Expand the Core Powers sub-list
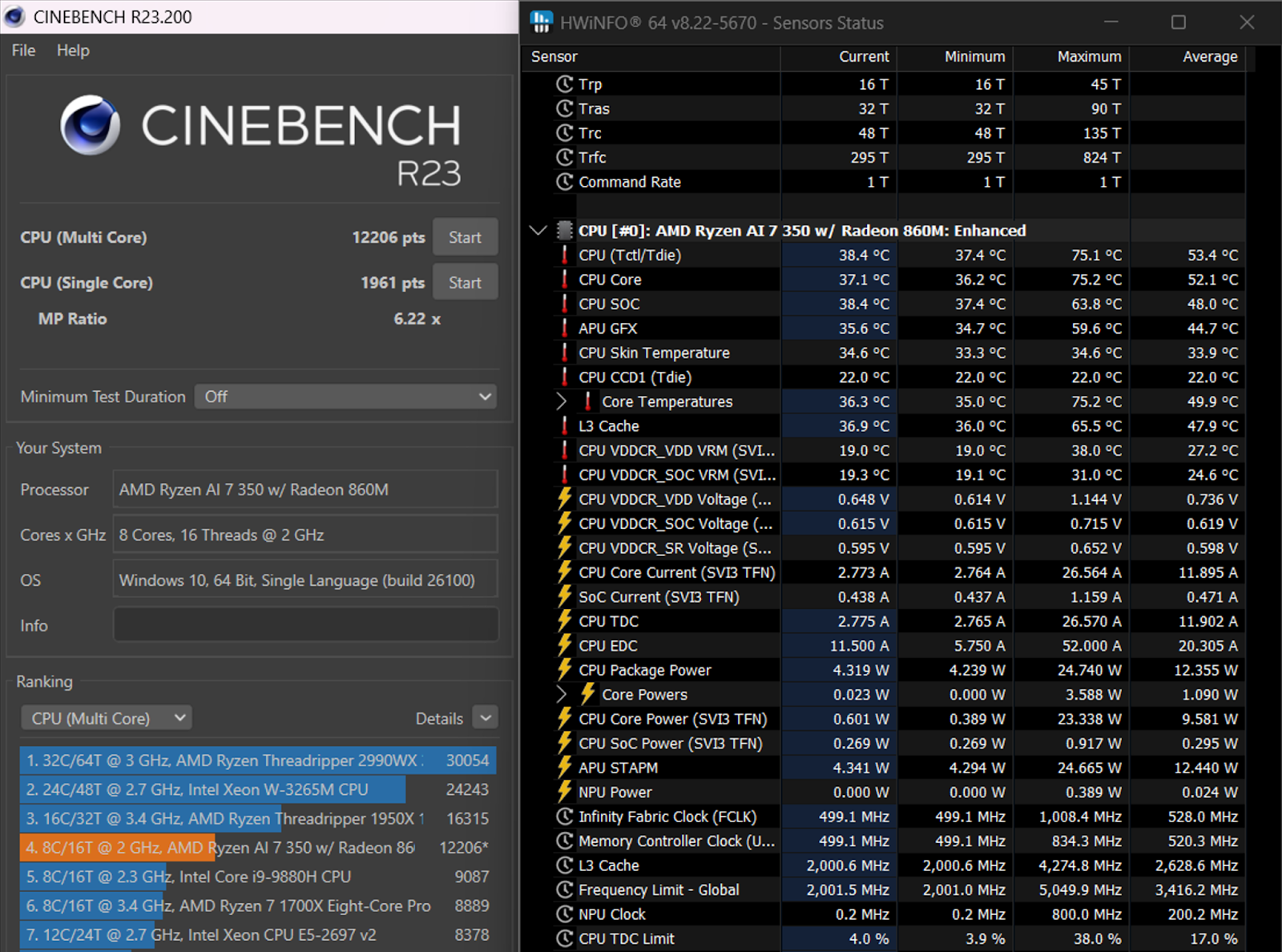 coord(562,695)
